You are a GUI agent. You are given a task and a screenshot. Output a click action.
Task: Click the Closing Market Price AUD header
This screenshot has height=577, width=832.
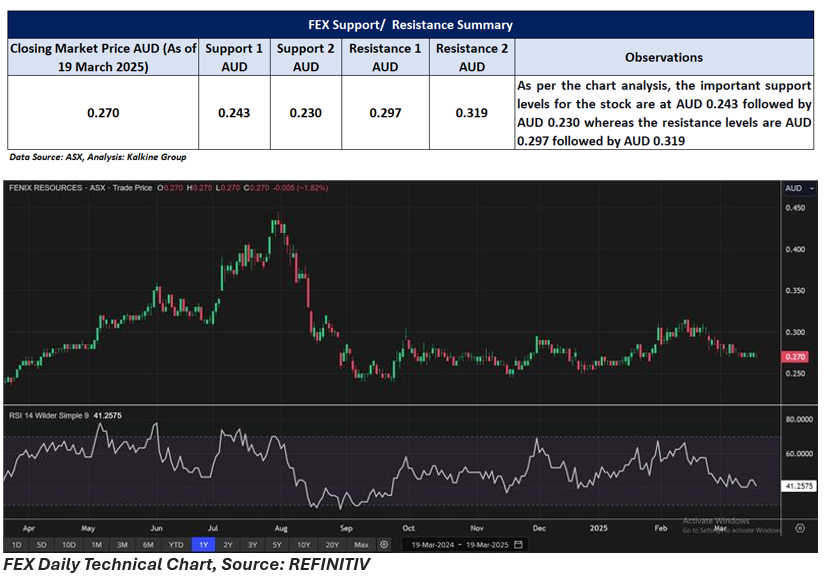point(103,57)
